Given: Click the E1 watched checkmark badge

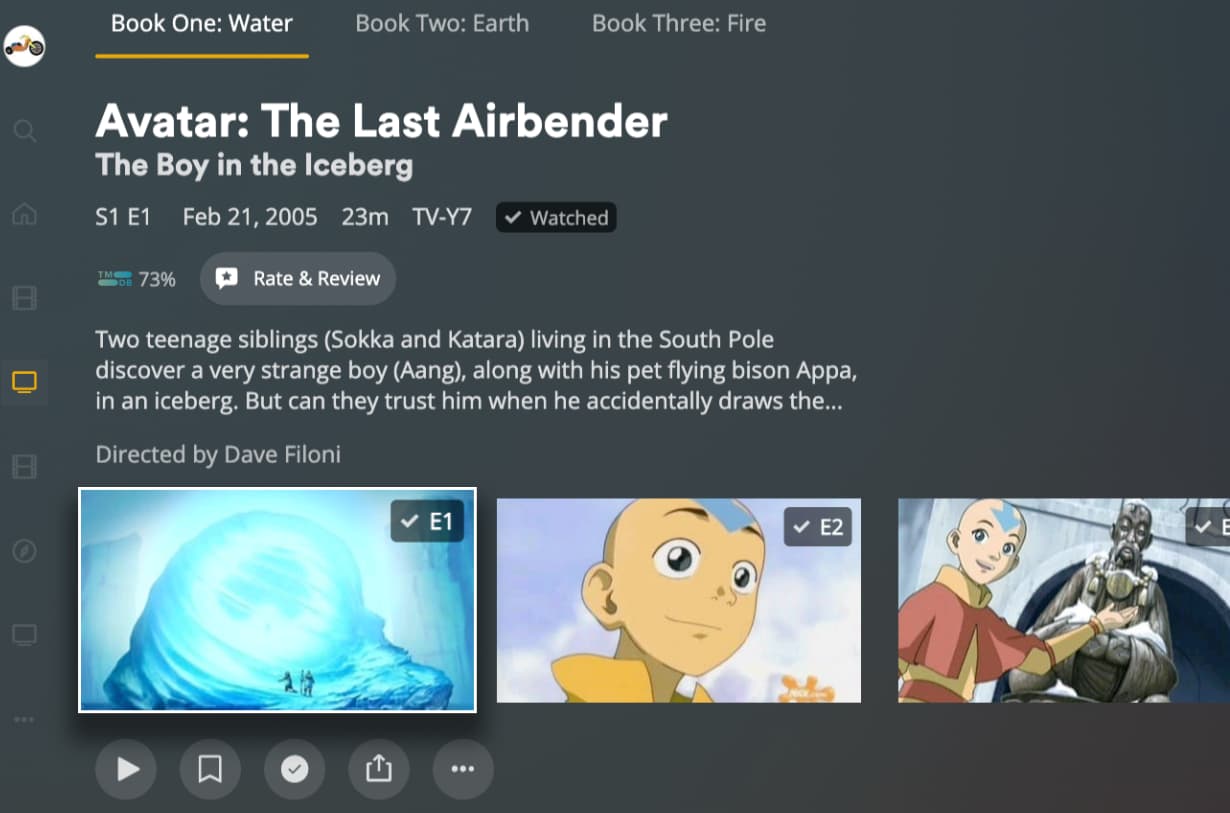Looking at the screenshot, I should 427,521.
